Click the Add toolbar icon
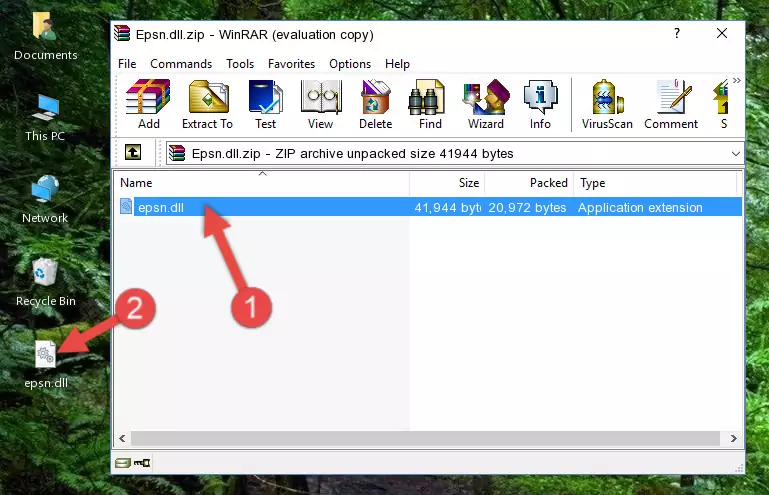This screenshot has width=769, height=495. click(148, 104)
